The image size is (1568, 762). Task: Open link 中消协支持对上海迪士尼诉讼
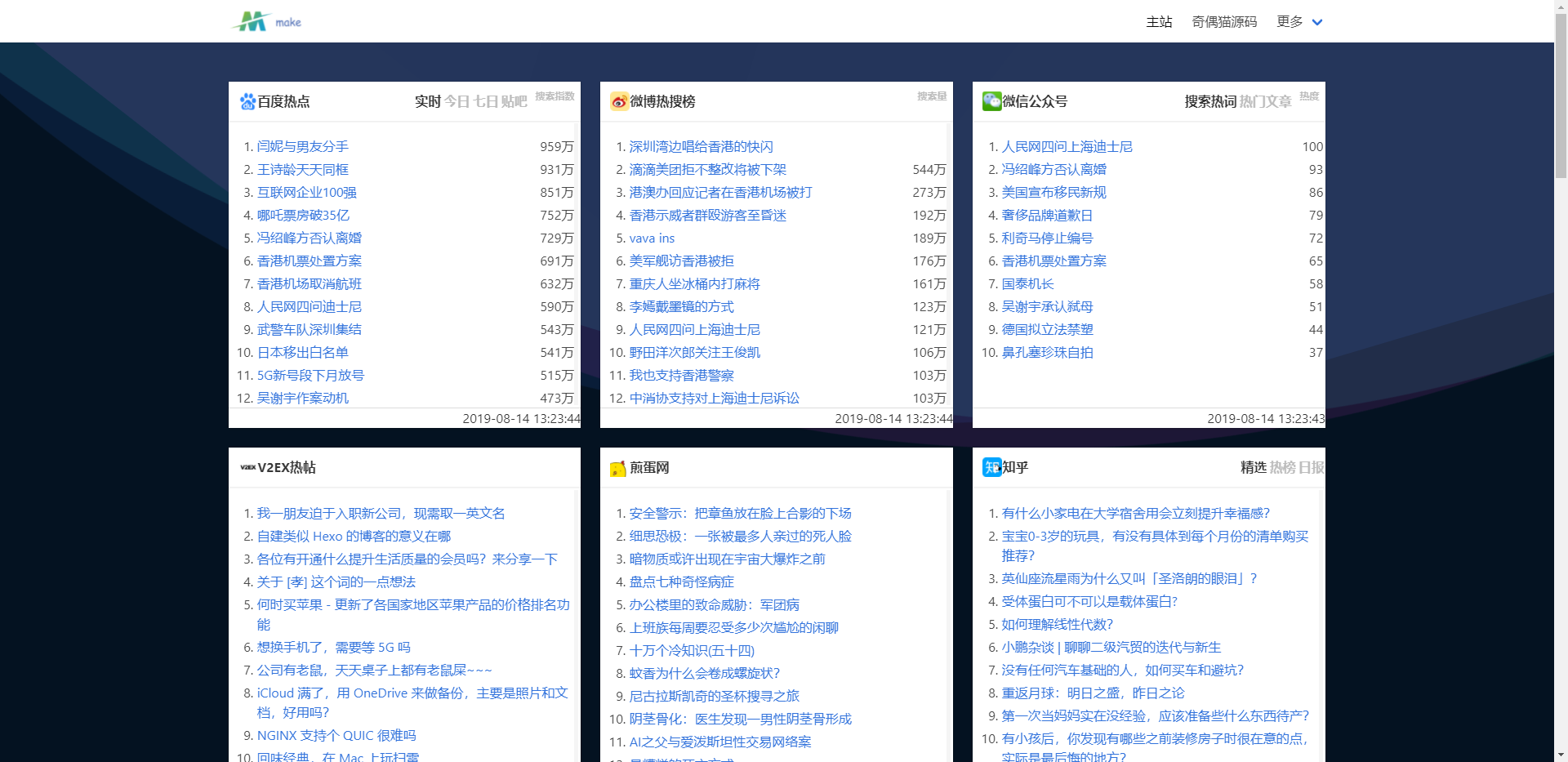(715, 398)
